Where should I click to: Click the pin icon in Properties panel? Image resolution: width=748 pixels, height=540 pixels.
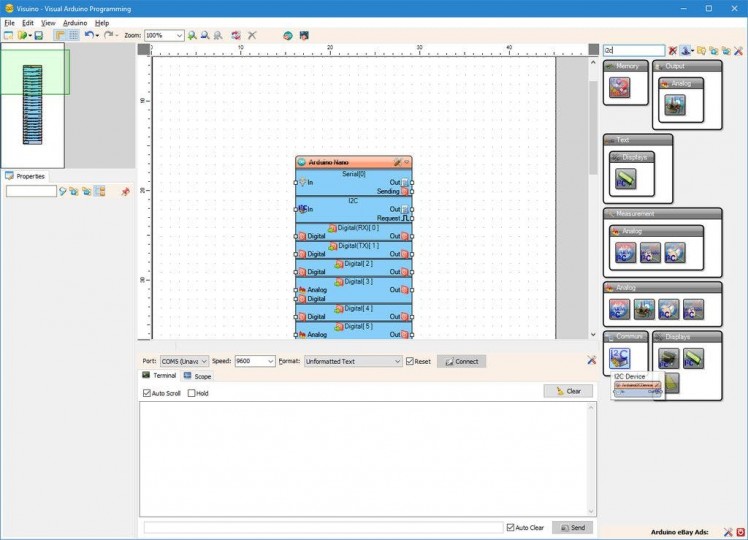[126, 191]
